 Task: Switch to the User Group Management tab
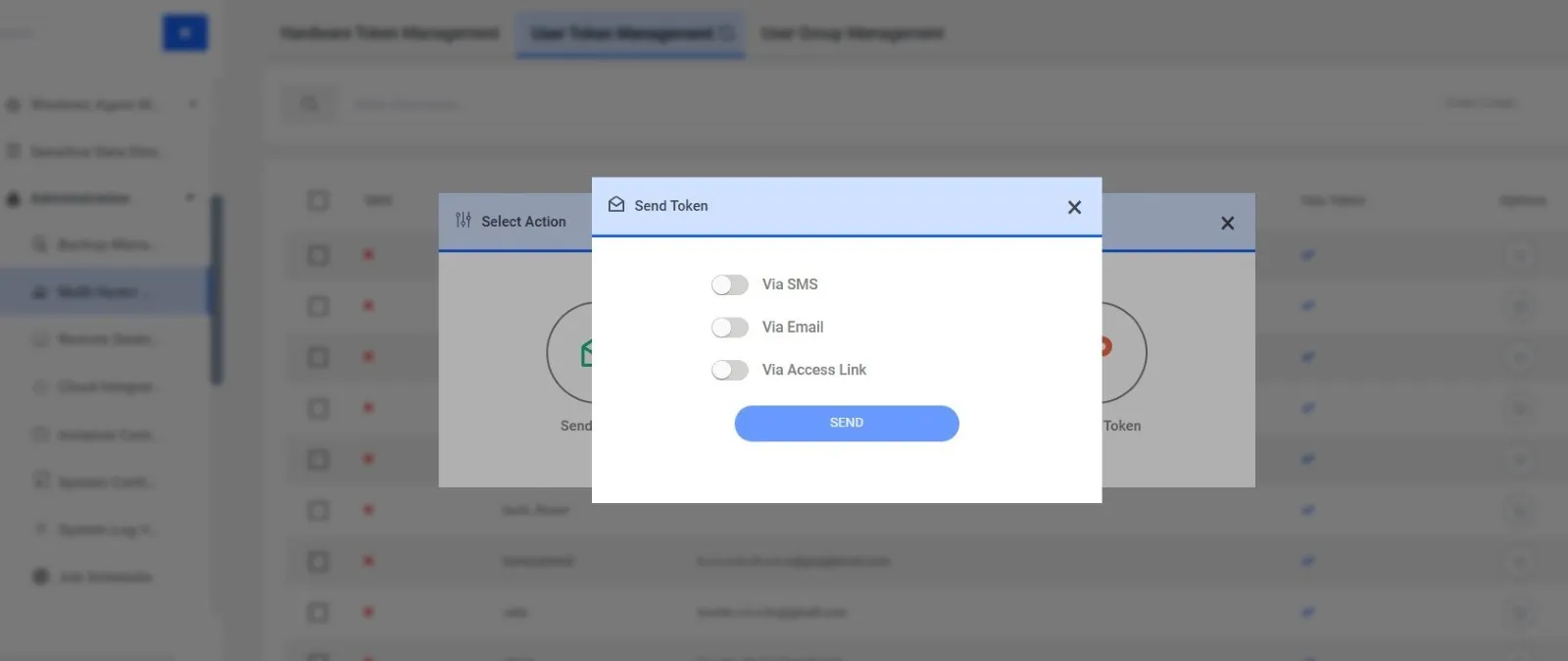852,33
